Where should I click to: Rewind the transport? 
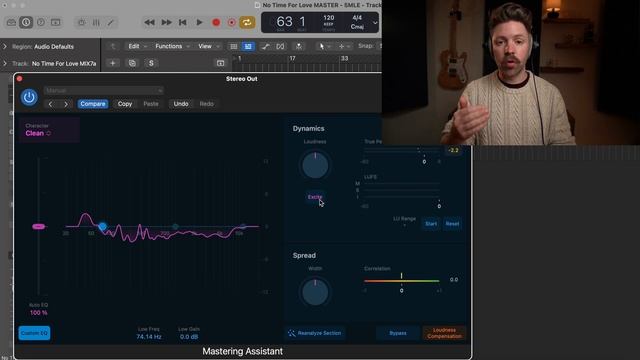tap(149, 22)
